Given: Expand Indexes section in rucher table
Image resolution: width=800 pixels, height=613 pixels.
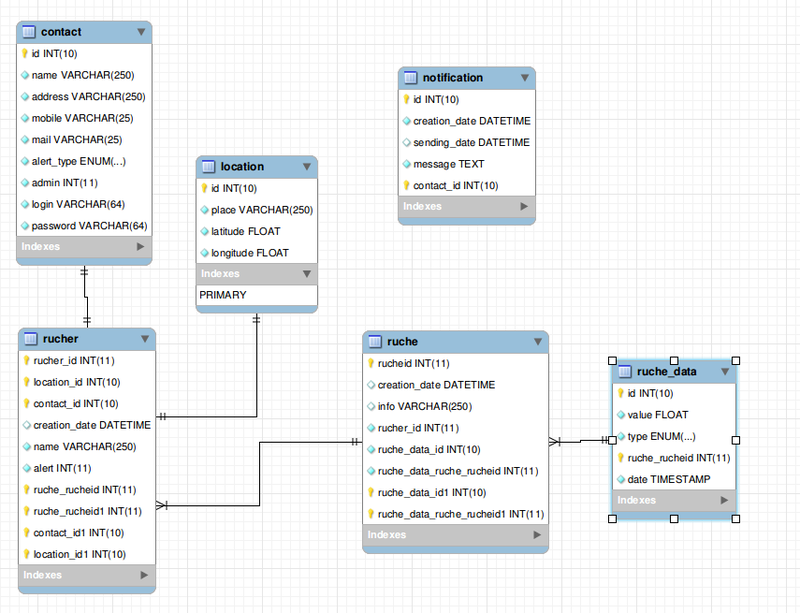Looking at the screenshot, I should (145, 575).
